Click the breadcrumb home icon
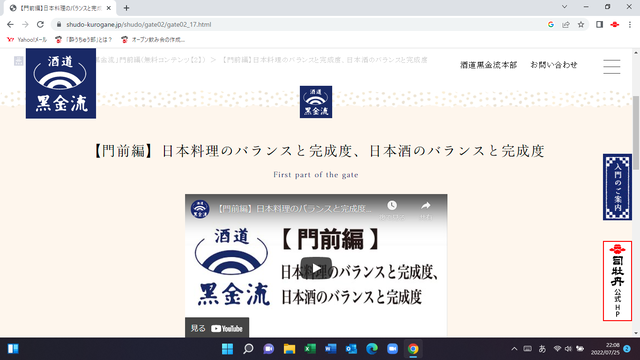Viewport: 640px width, 360px height. pyautogui.click(x=19, y=61)
